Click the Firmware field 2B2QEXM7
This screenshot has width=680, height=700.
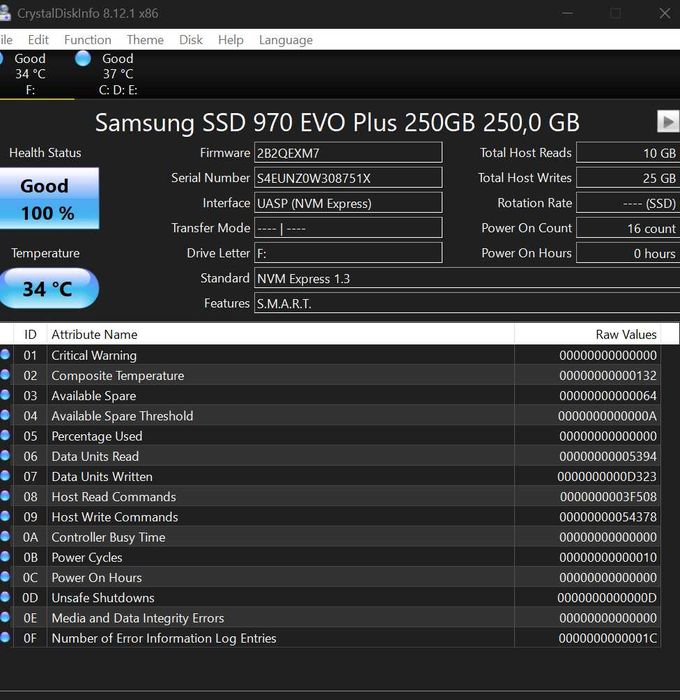pos(348,153)
